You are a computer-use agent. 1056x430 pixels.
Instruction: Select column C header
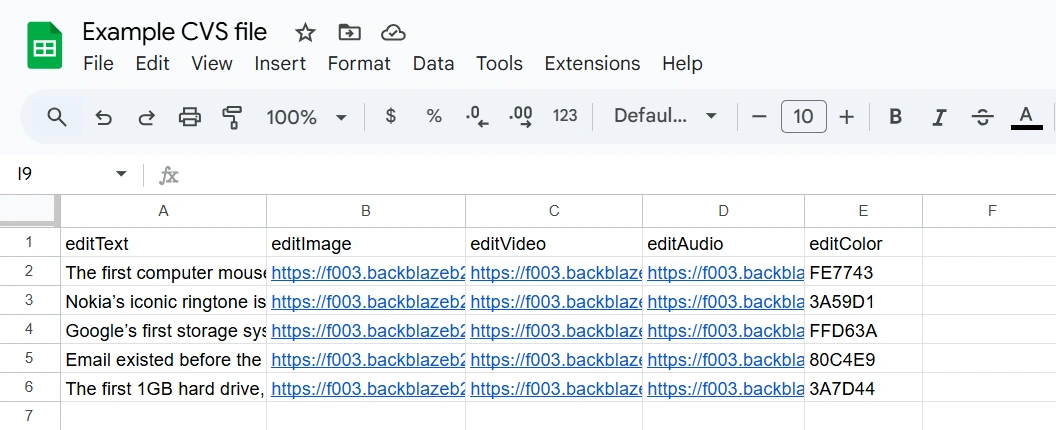point(554,211)
